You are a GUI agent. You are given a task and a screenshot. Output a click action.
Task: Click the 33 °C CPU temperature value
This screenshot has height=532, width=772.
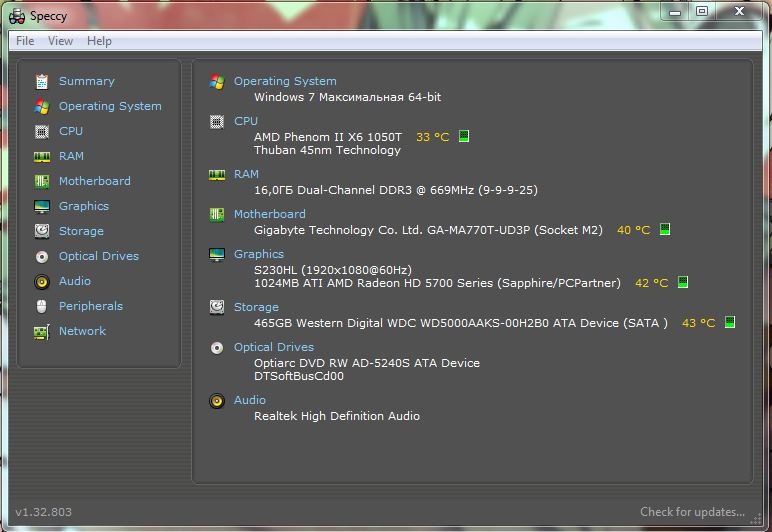click(x=433, y=137)
